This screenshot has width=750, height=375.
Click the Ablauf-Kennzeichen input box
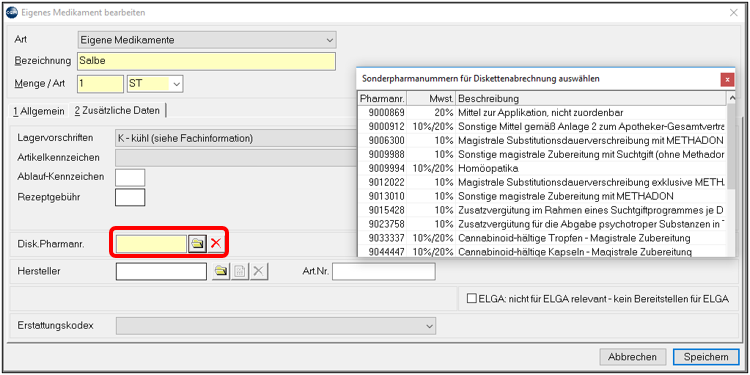[x=130, y=177]
